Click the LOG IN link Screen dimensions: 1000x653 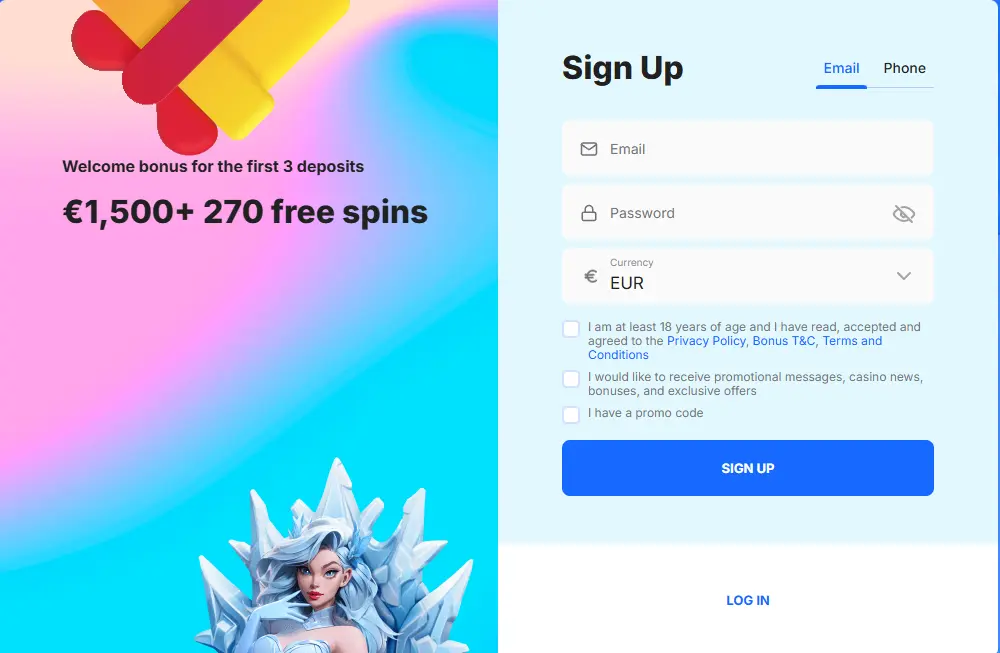tap(747, 601)
